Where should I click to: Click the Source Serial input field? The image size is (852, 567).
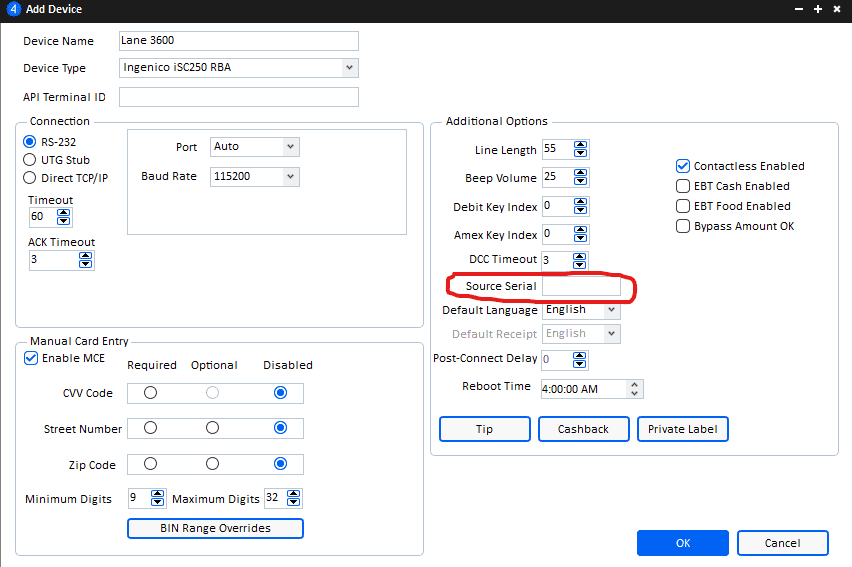(x=580, y=286)
